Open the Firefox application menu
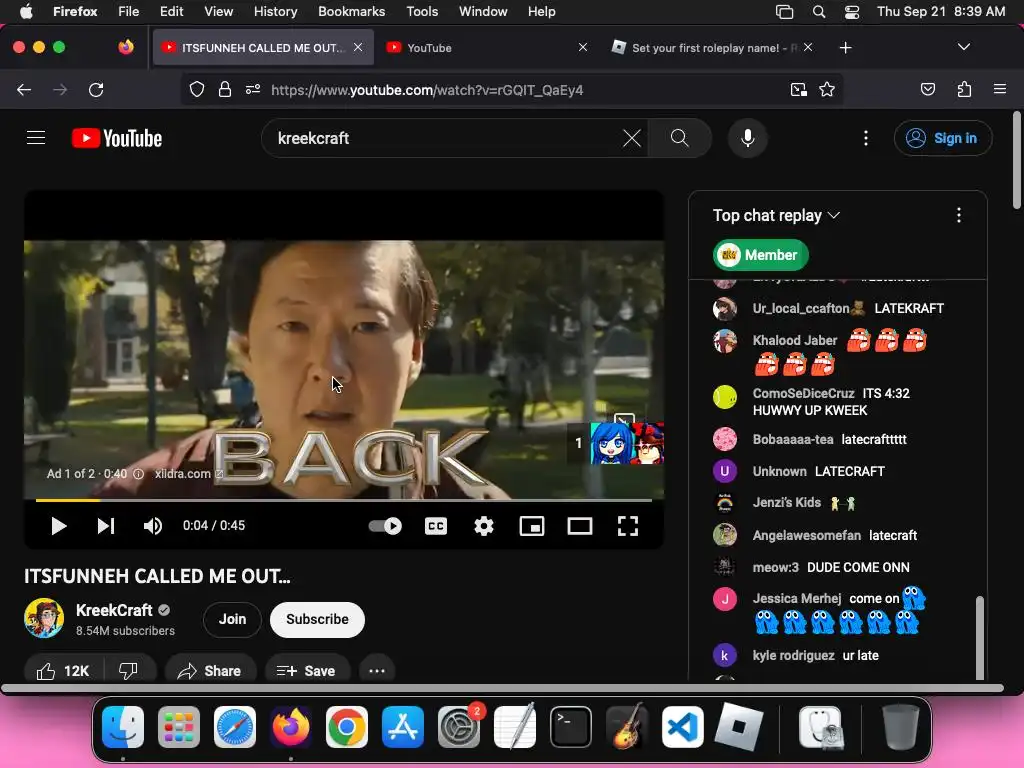This screenshot has height=768, width=1024. pyautogui.click(x=1000, y=89)
